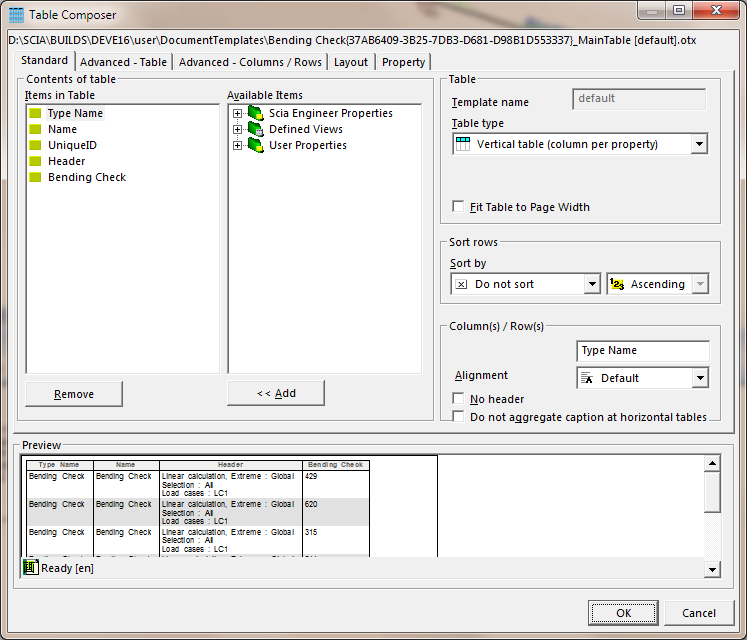This screenshot has height=640, width=747.
Task: Click the Remove button
Action: [74, 393]
